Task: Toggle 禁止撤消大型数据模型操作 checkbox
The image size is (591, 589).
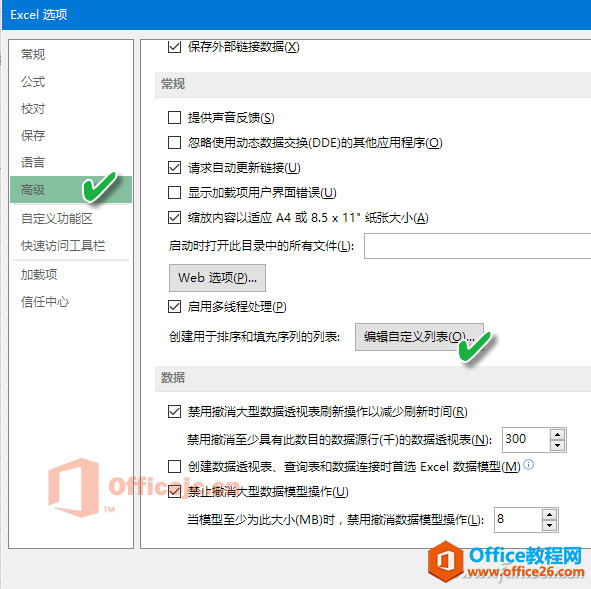Action: tap(174, 491)
